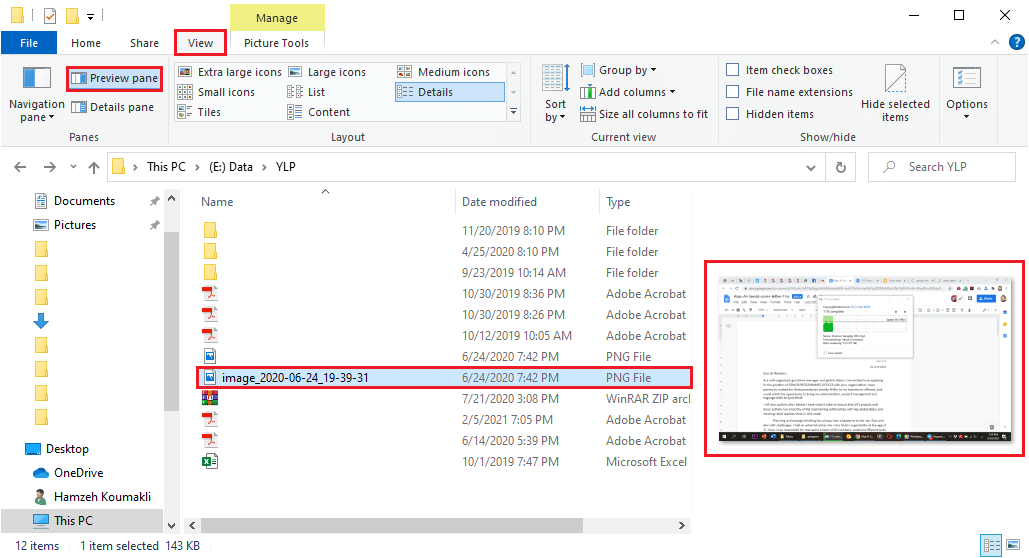Toggle Hidden items checkbox
1029x558 pixels.
pos(733,114)
